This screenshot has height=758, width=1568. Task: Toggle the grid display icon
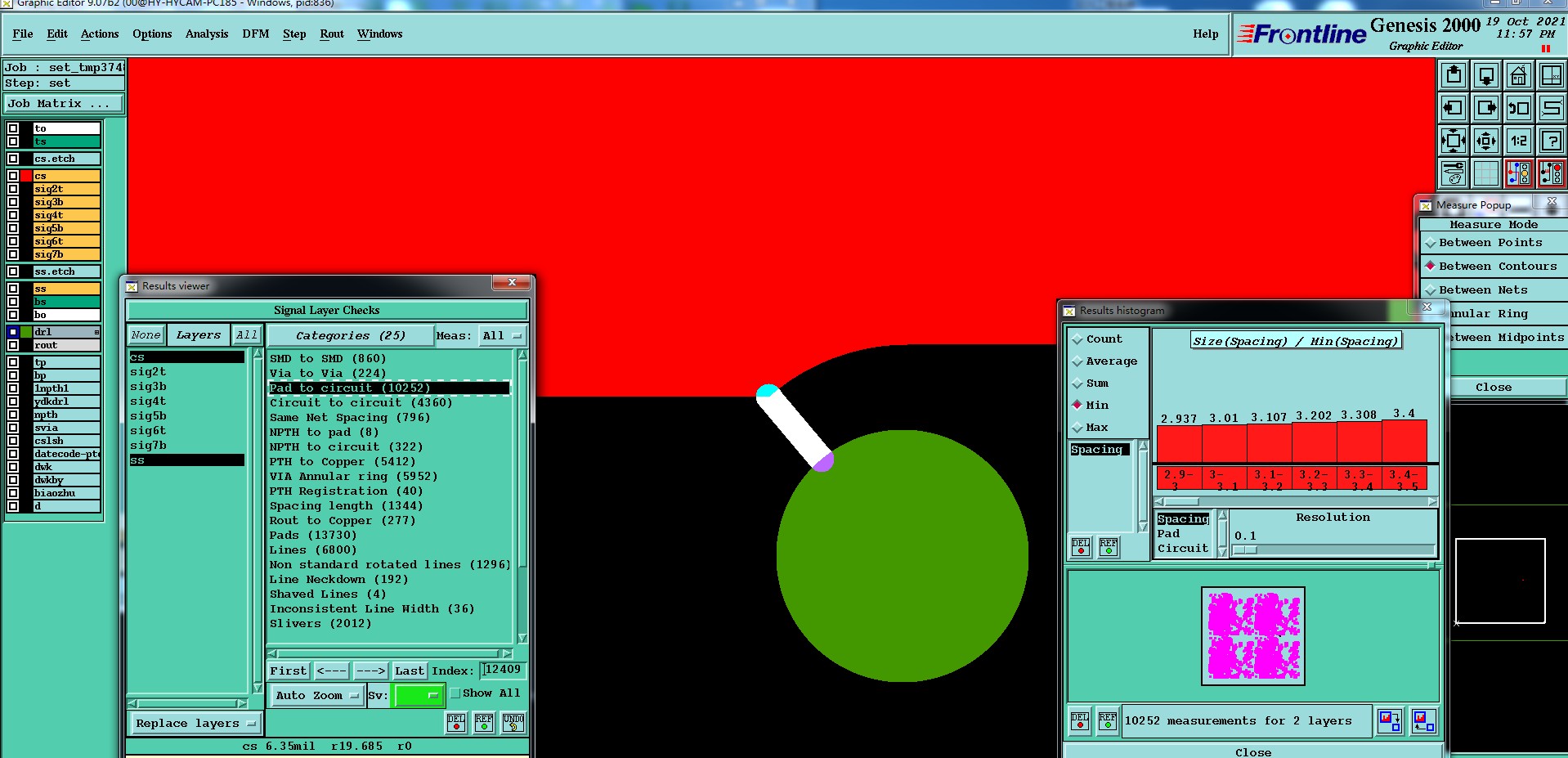(x=1486, y=173)
